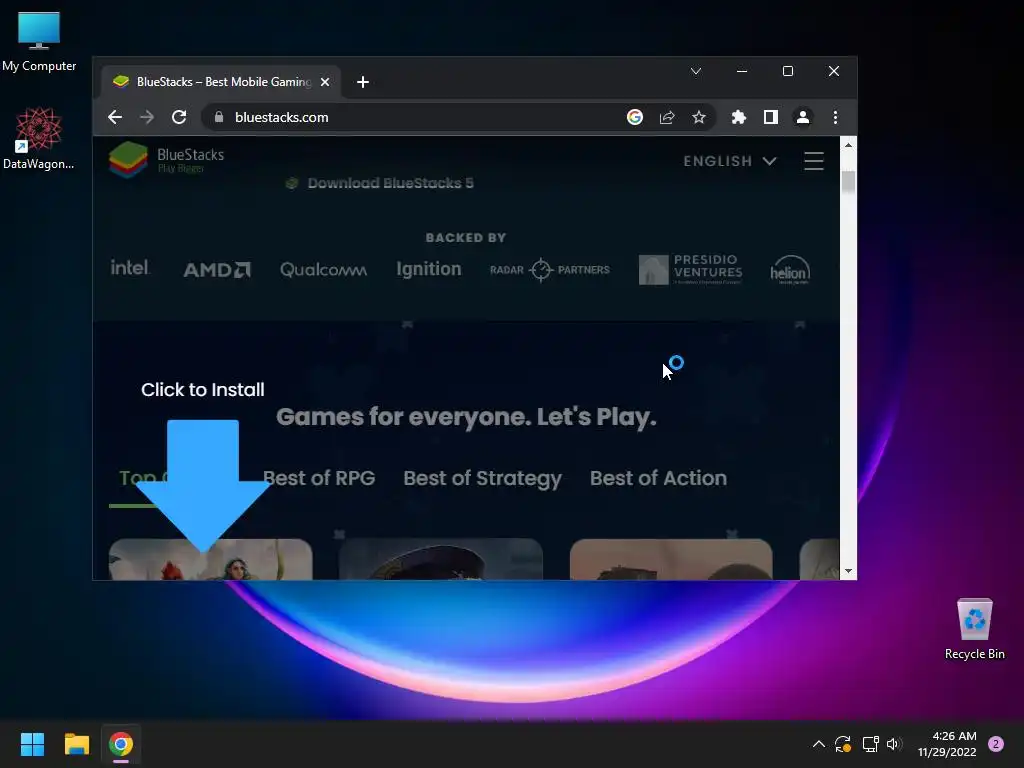Open the third game card thumbnail
The image size is (1024, 768).
tap(671, 560)
